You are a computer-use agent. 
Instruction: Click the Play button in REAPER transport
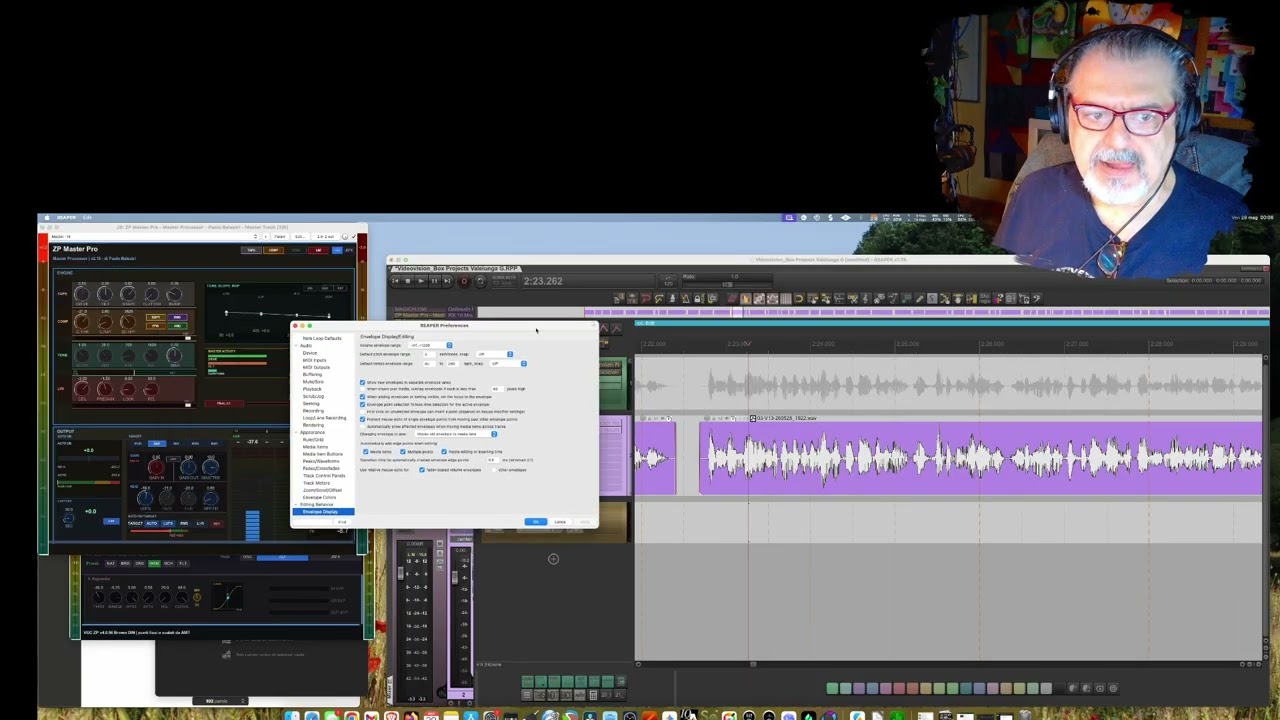[421, 281]
